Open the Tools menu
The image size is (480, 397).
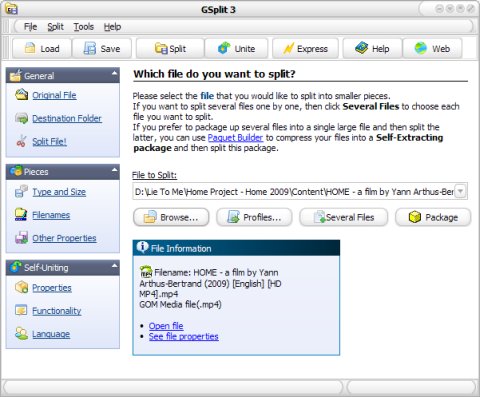84,26
